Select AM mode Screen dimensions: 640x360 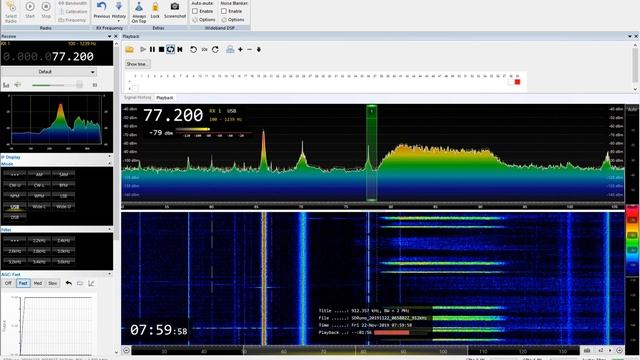39,175
